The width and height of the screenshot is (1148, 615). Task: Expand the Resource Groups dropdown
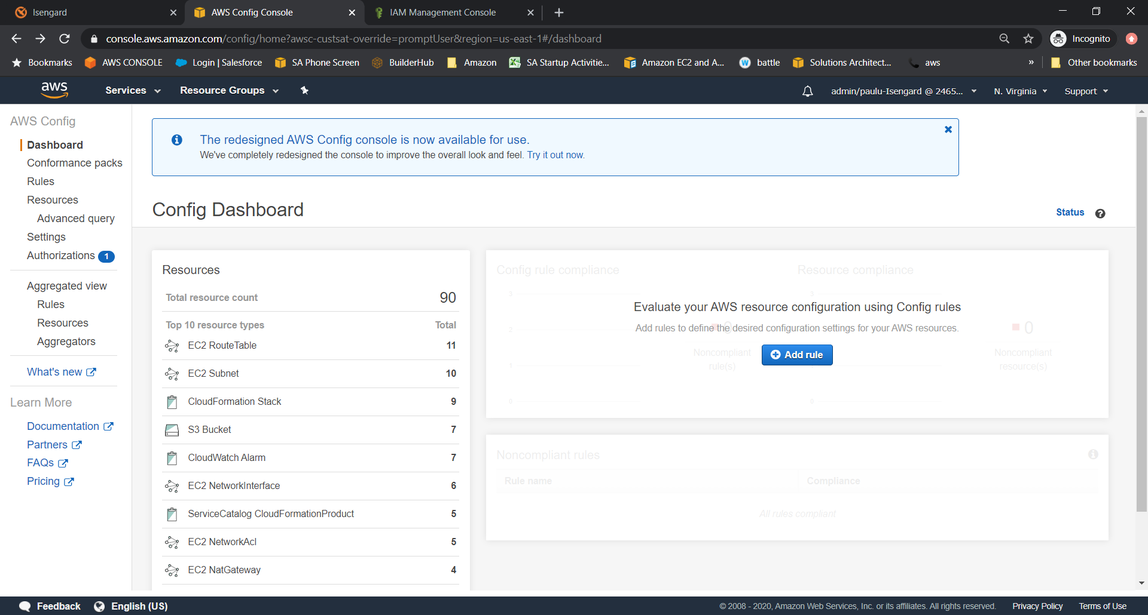[229, 90]
